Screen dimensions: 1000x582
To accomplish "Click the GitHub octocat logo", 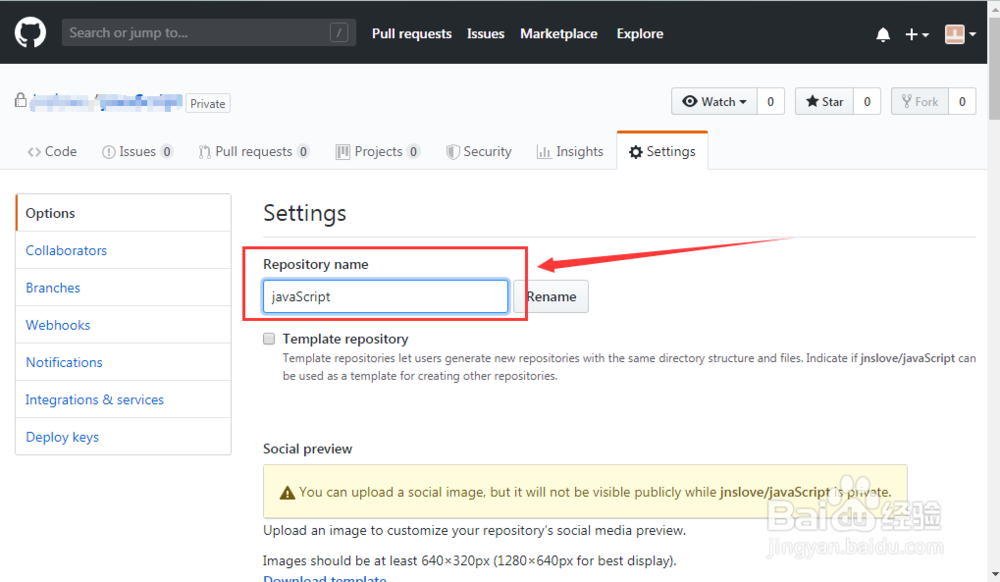I will [31, 33].
